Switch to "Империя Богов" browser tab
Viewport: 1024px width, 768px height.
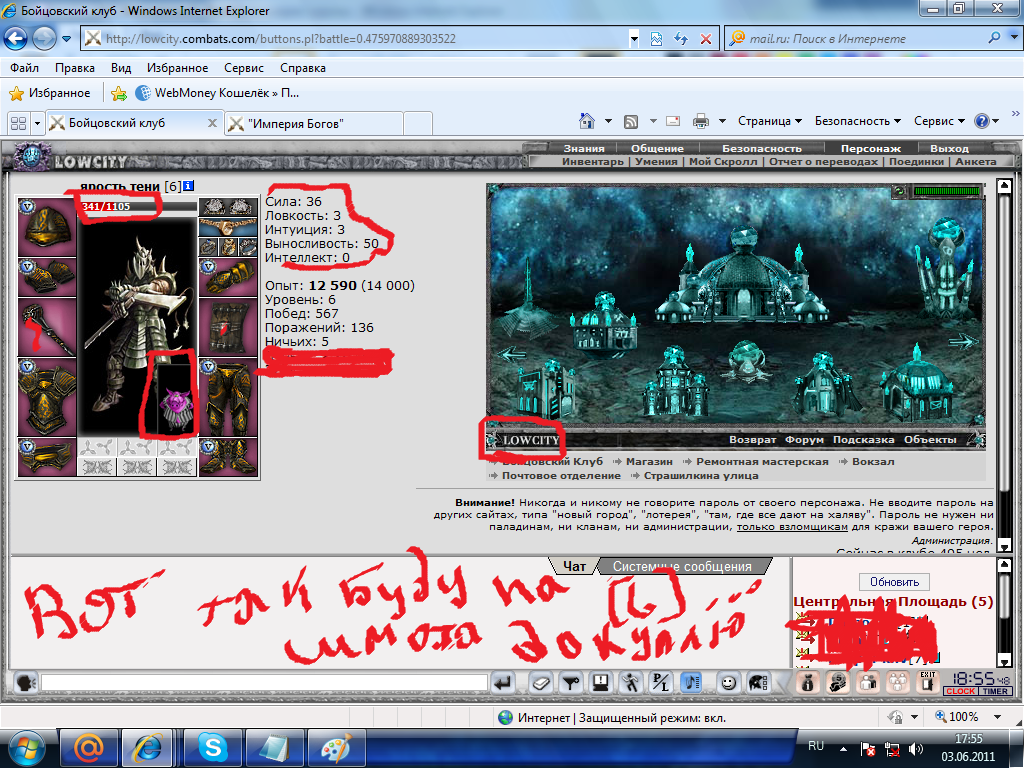(x=313, y=123)
